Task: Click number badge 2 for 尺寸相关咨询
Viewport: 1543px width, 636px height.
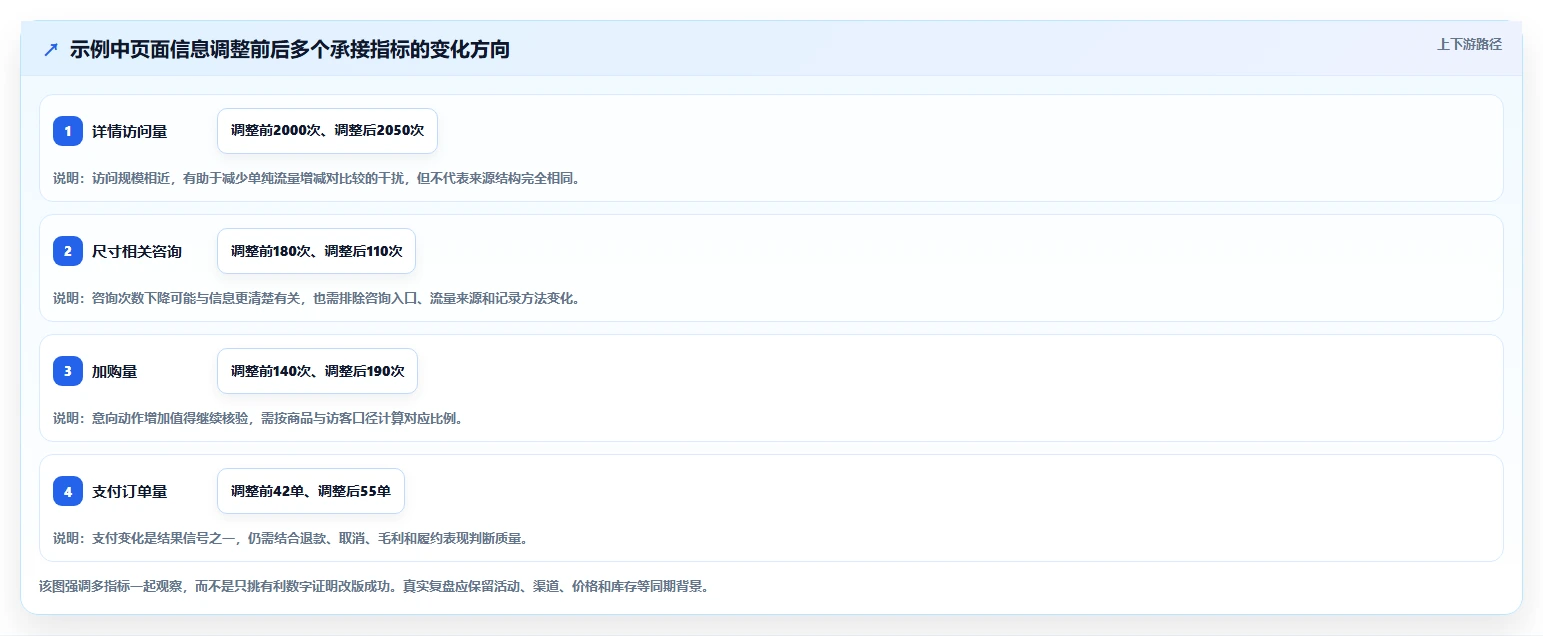Action: [x=68, y=251]
